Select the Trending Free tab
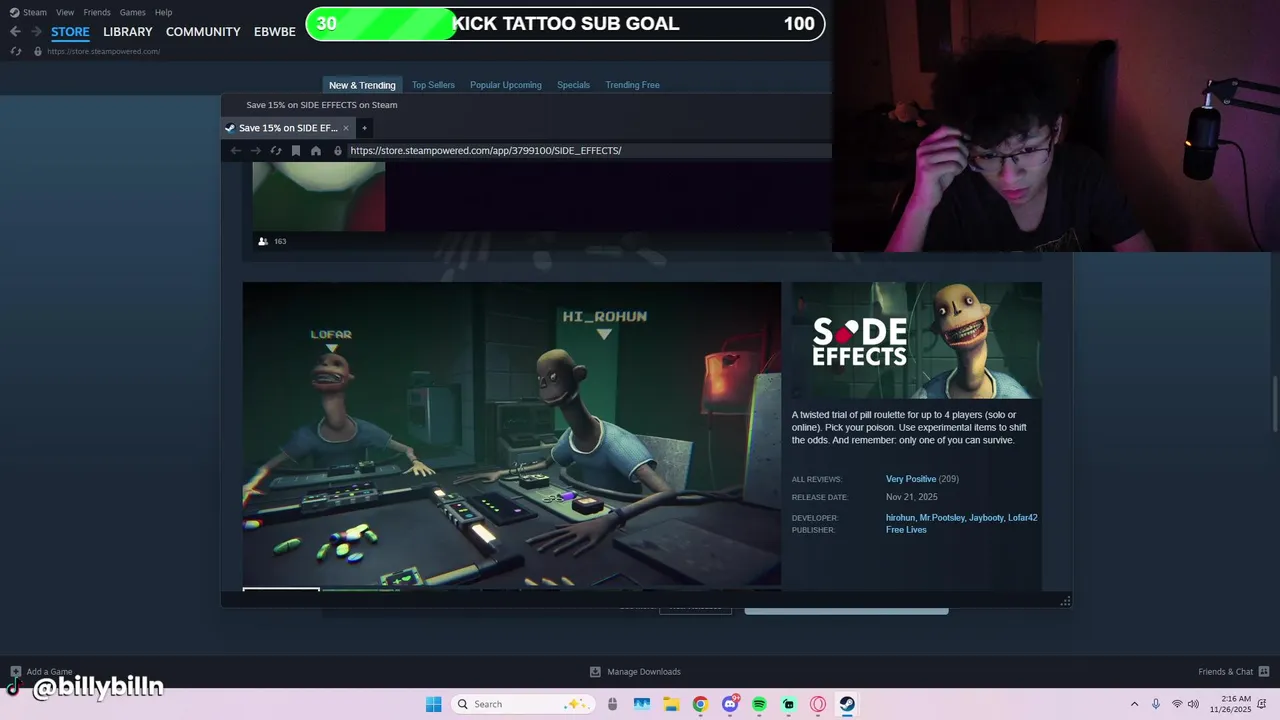1280x720 pixels. click(x=632, y=85)
